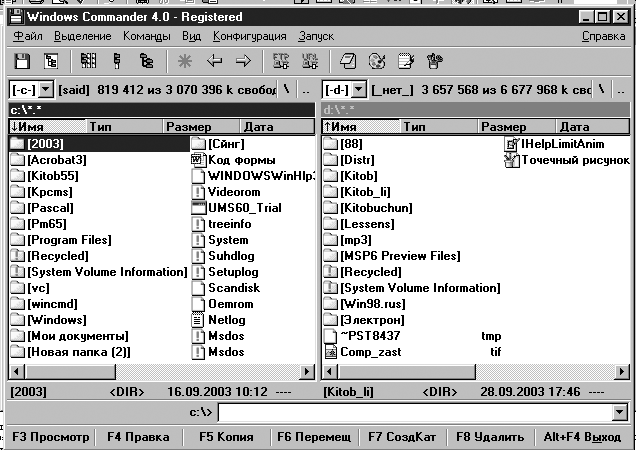Select the [Program Files] folder
636x450 pixels.
point(60,240)
